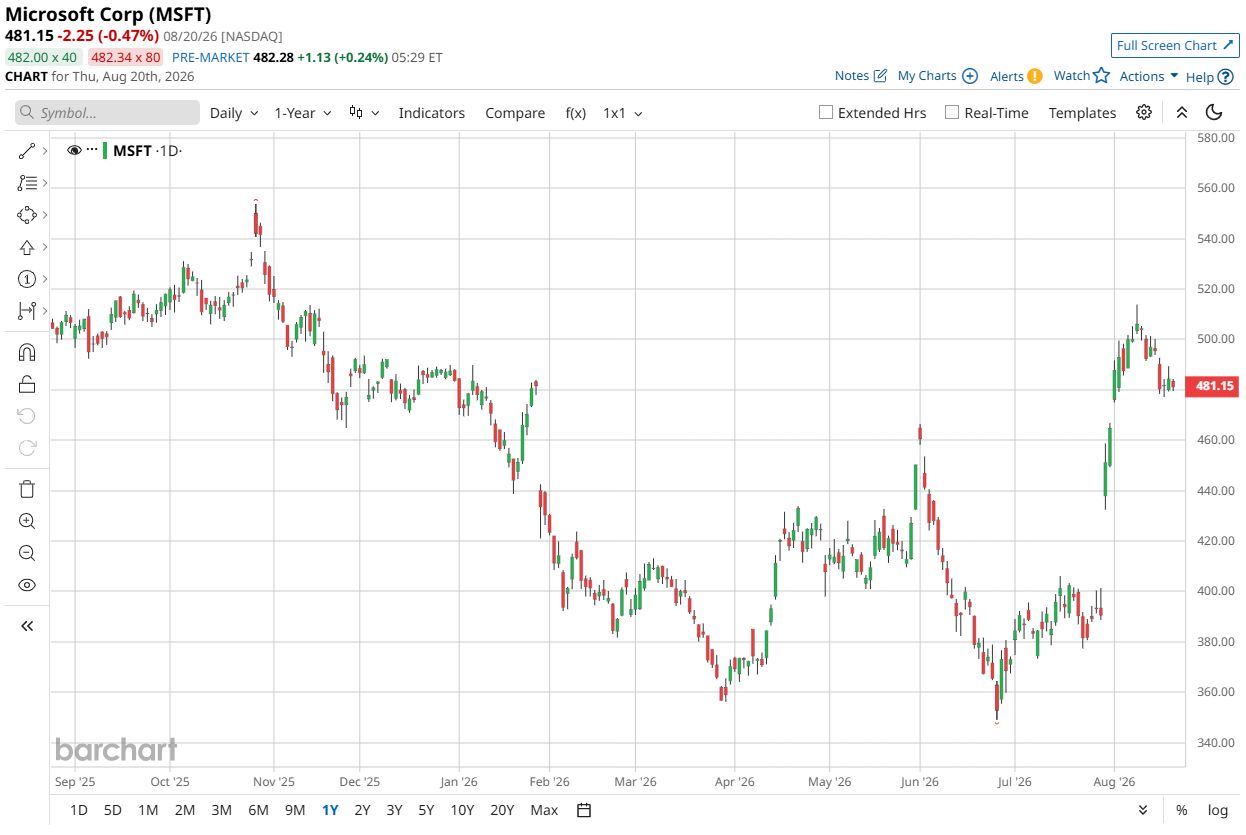The image size is (1246, 835).
Task: Select the 5Y time range
Action: point(427,810)
